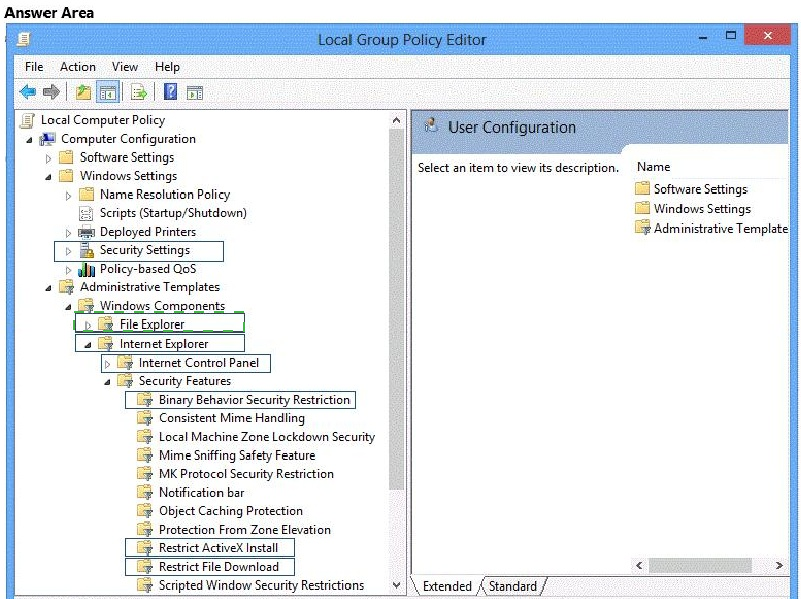Expand the Software Settings node
Image resolution: width=801 pixels, height=599 pixels.
point(49,158)
